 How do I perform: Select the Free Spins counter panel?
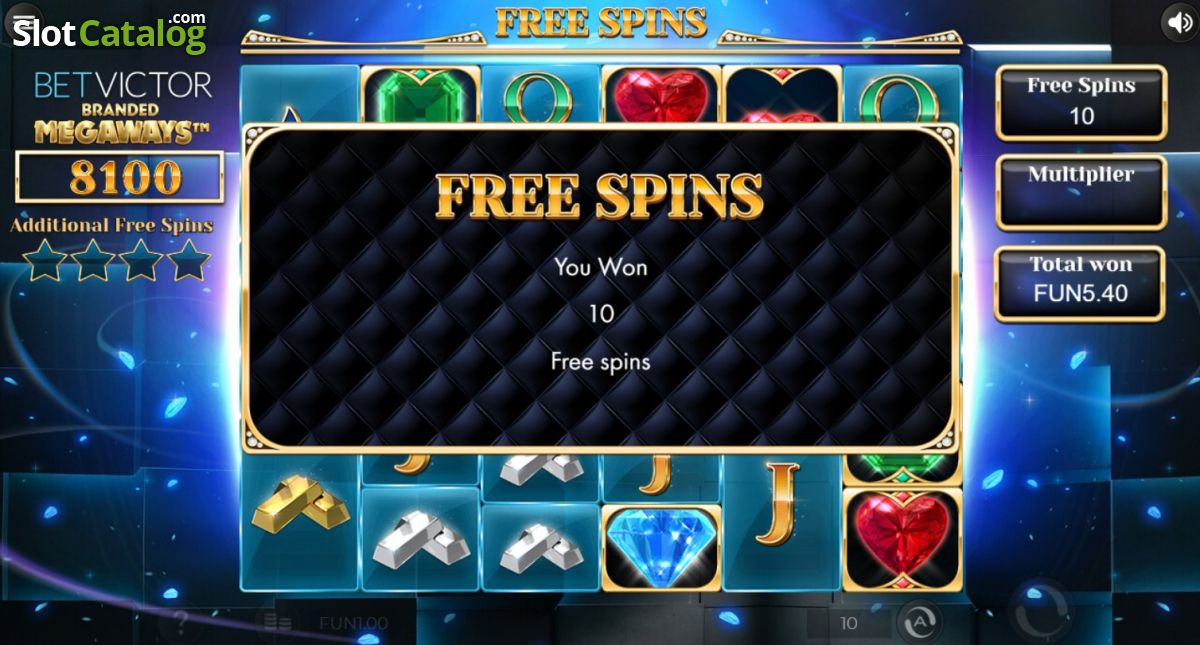tap(1081, 102)
